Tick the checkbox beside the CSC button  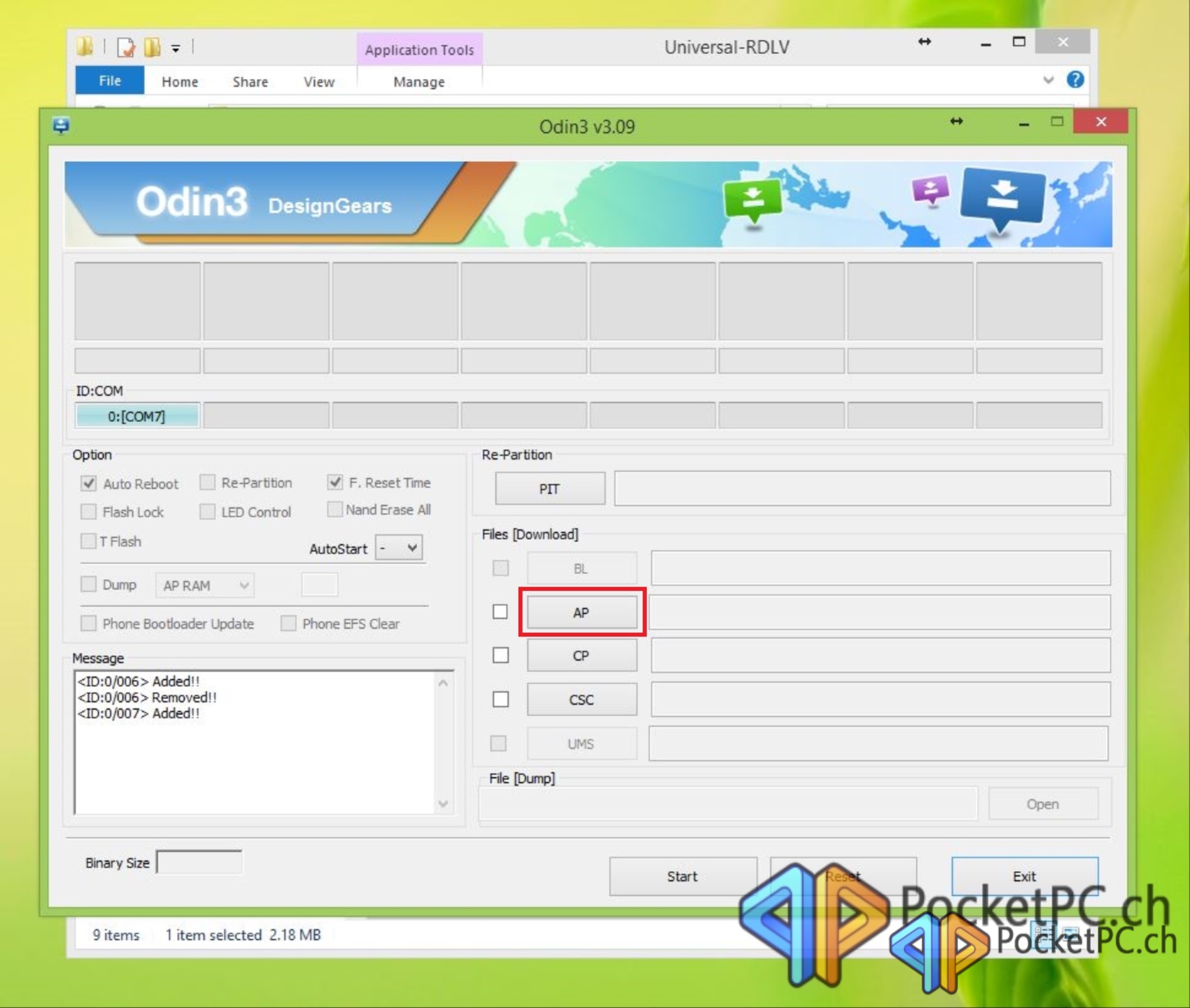tap(501, 699)
